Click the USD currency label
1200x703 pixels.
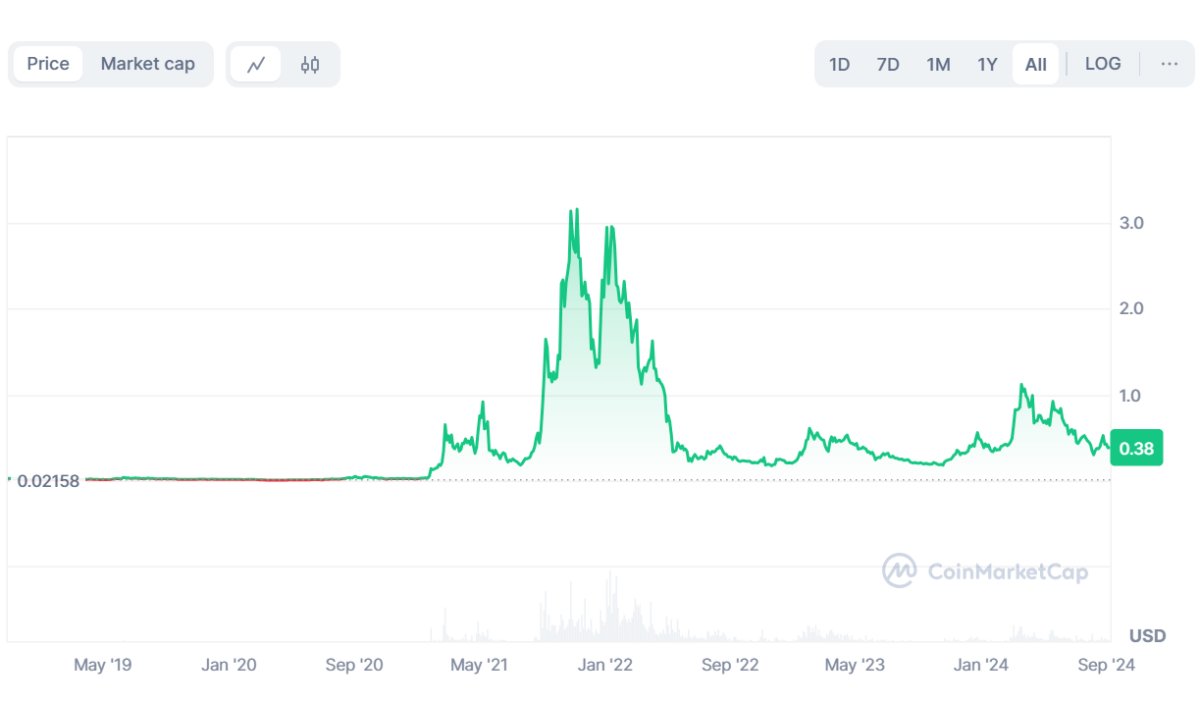click(1147, 636)
